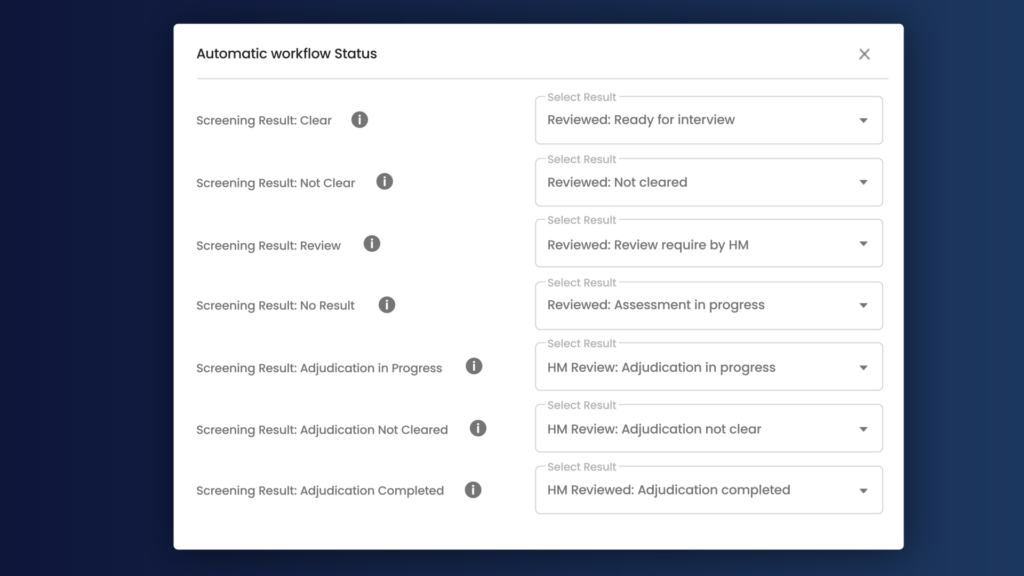Viewport: 1024px width, 576px height.
Task: Click the 'Screening Result: Clear' row label
Action: tap(264, 121)
